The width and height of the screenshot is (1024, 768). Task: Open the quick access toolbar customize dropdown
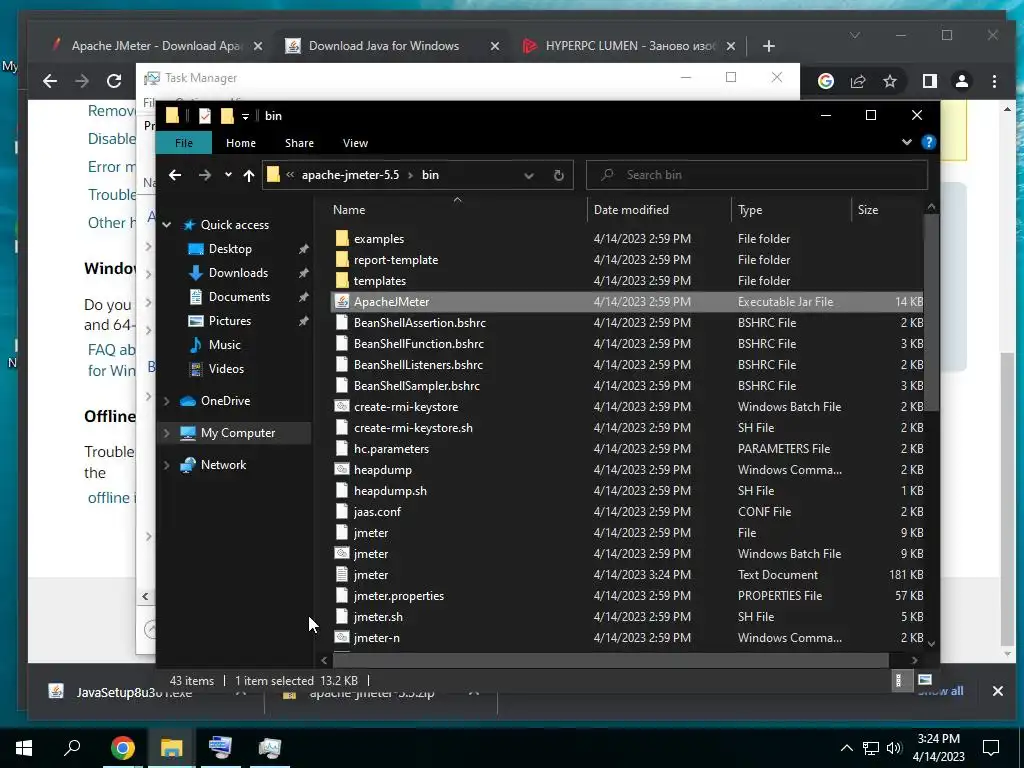(x=246, y=116)
